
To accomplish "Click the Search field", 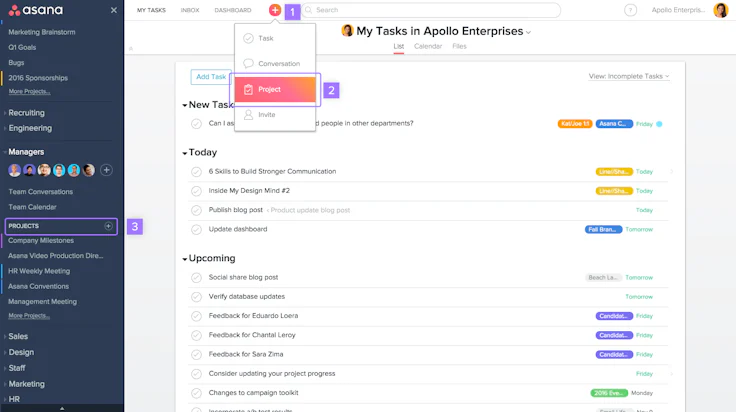I will click(431, 10).
